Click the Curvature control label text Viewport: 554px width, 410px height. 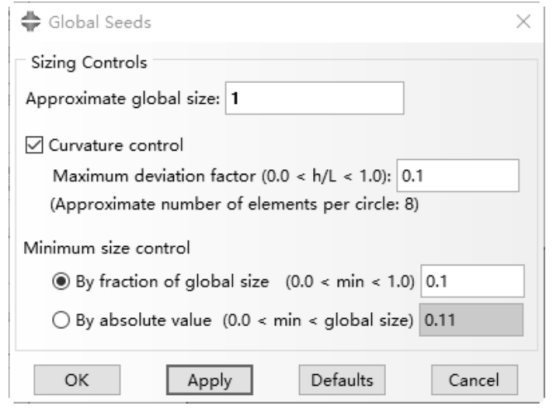(116, 145)
